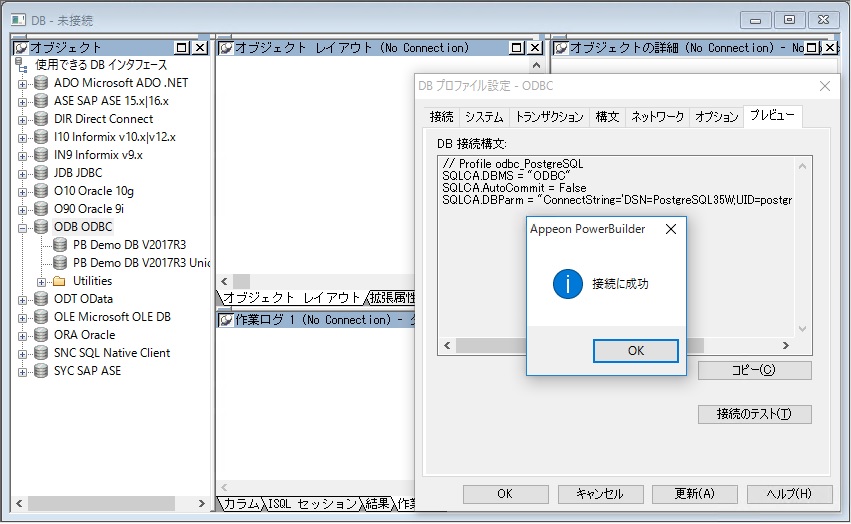Click the IN9 Informix v9.x database icon
This screenshot has width=851, height=524.
pos(41,155)
